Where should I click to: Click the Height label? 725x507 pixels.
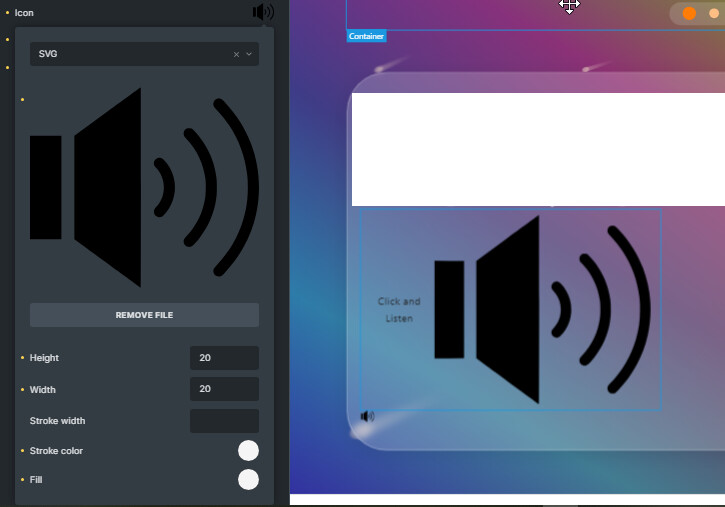point(44,358)
